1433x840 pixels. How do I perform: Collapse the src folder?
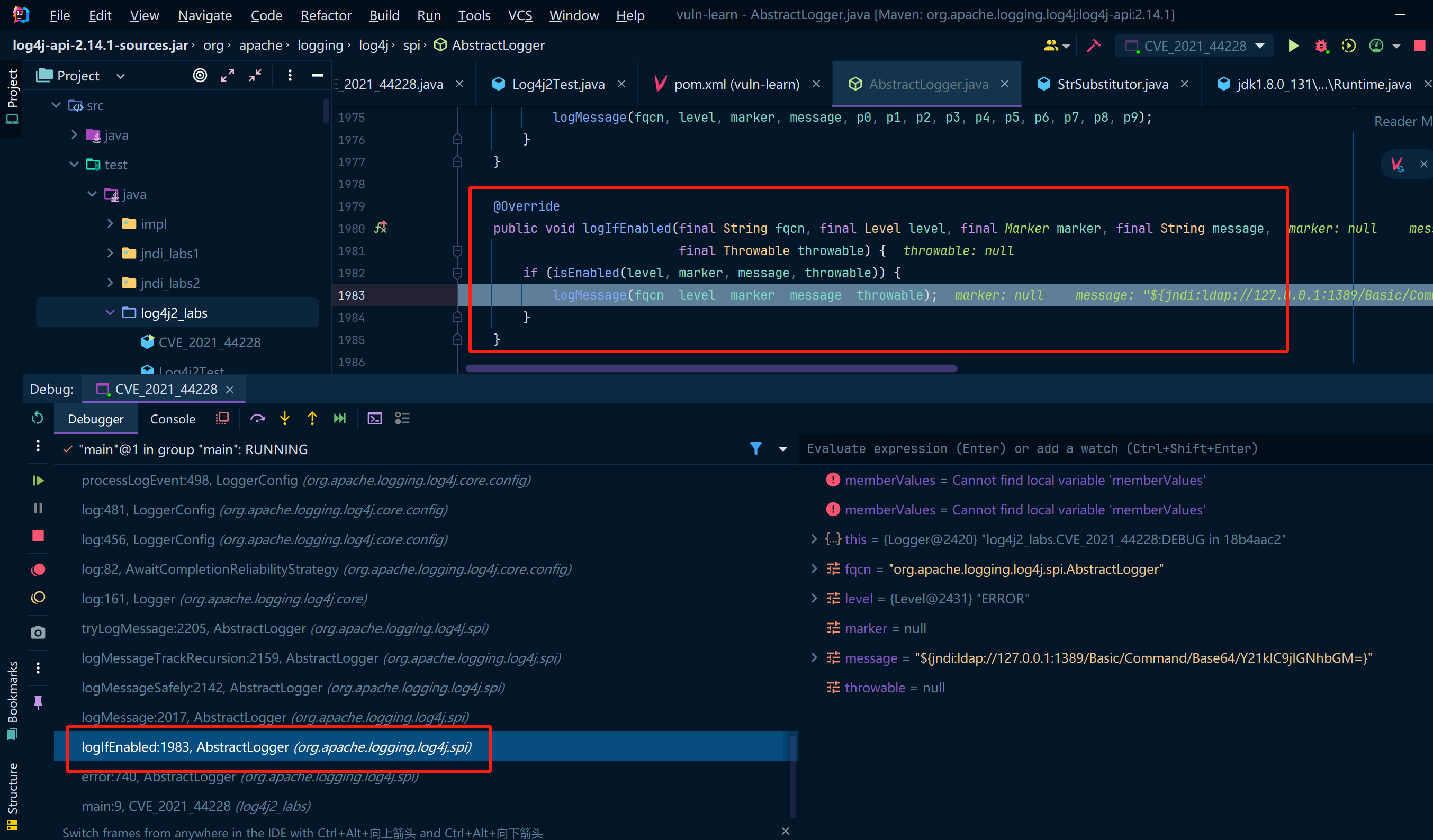pos(56,105)
